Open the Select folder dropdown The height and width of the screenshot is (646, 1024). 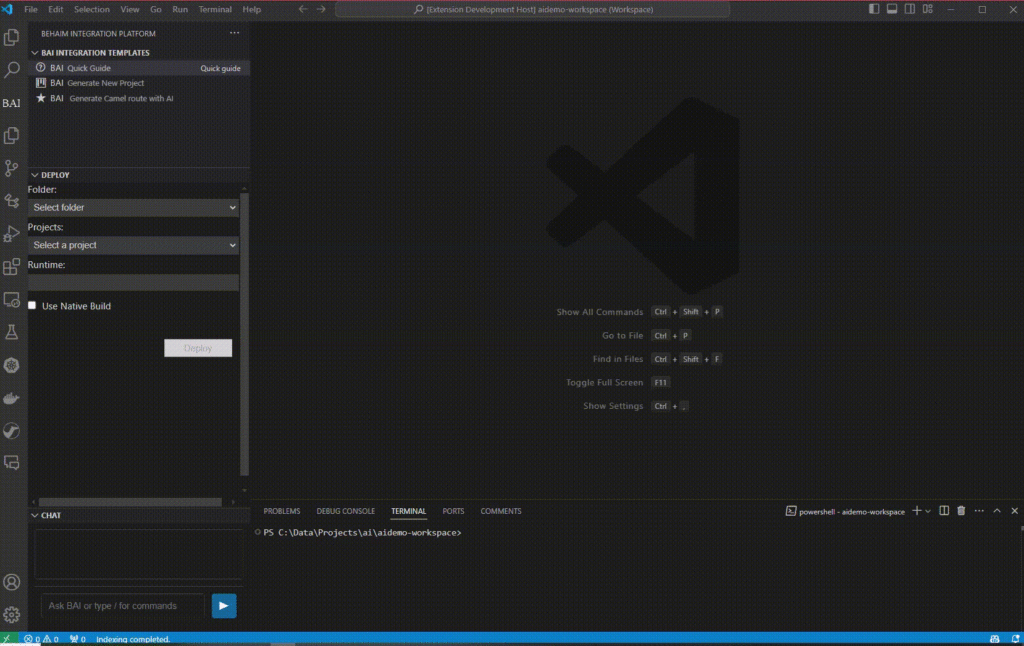point(133,207)
